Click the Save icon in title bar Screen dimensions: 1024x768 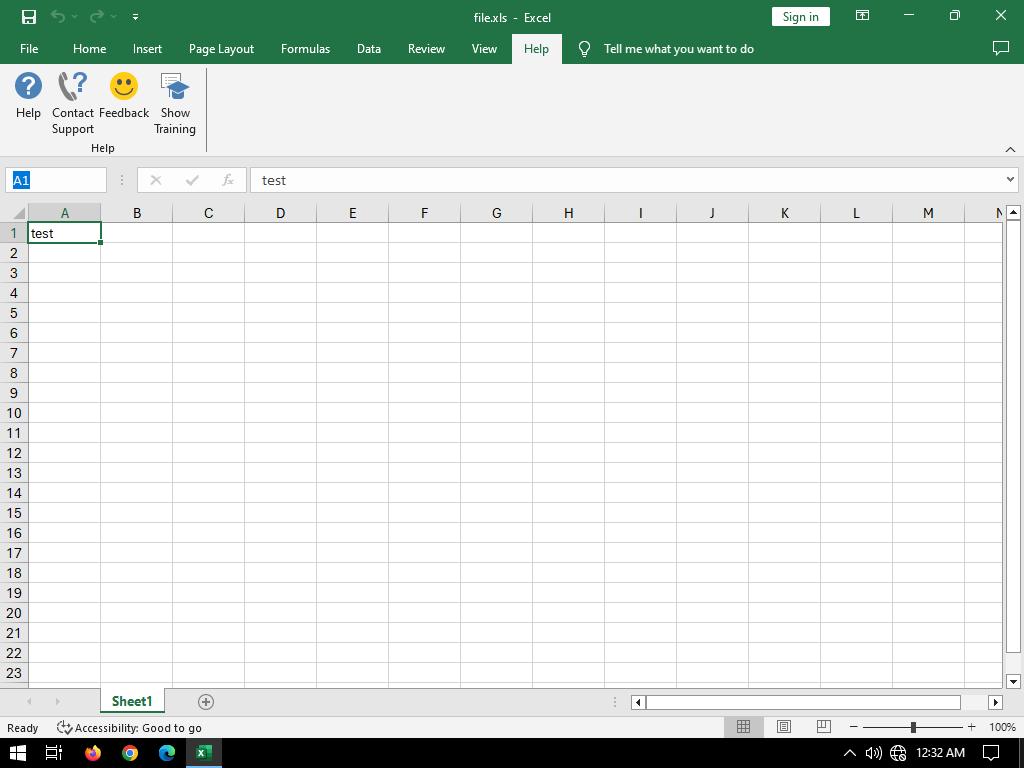click(x=28, y=17)
